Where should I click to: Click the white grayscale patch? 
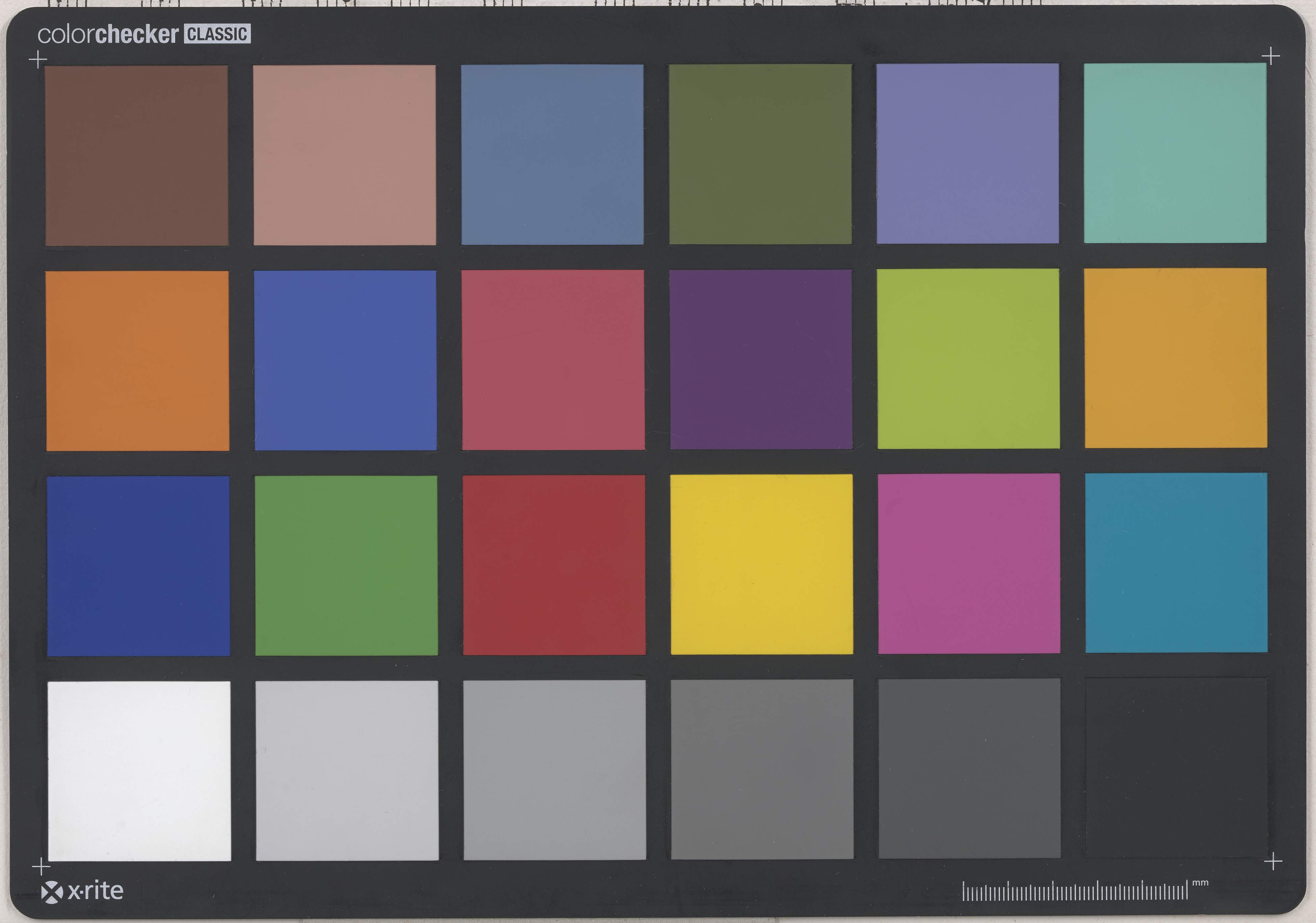[139, 771]
